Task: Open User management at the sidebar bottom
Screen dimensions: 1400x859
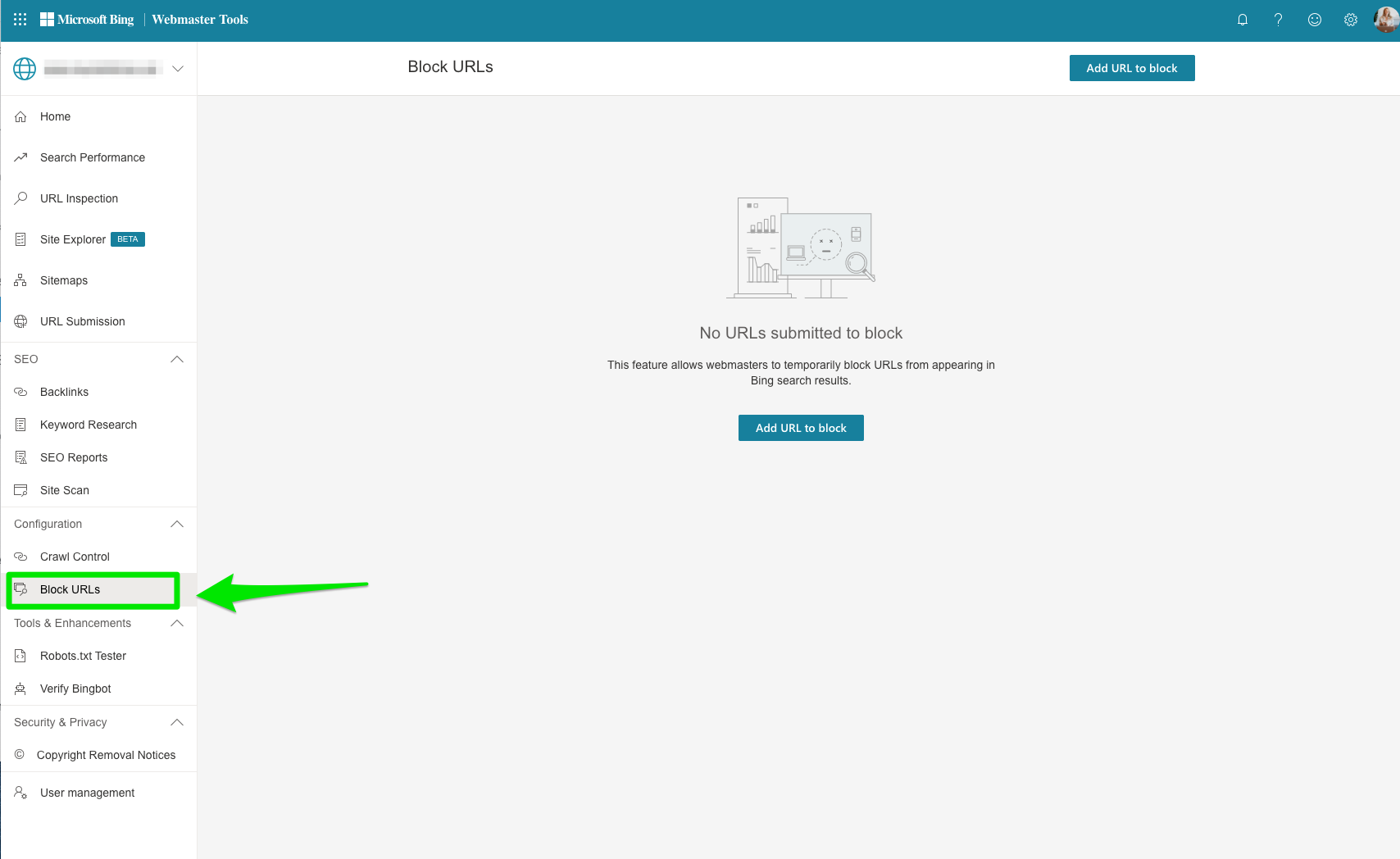Action: coord(87,792)
